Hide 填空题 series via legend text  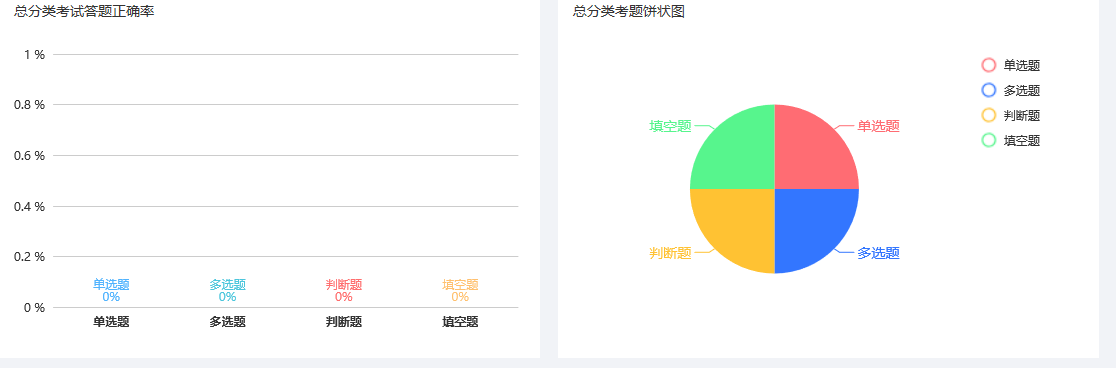[x=1022, y=141]
